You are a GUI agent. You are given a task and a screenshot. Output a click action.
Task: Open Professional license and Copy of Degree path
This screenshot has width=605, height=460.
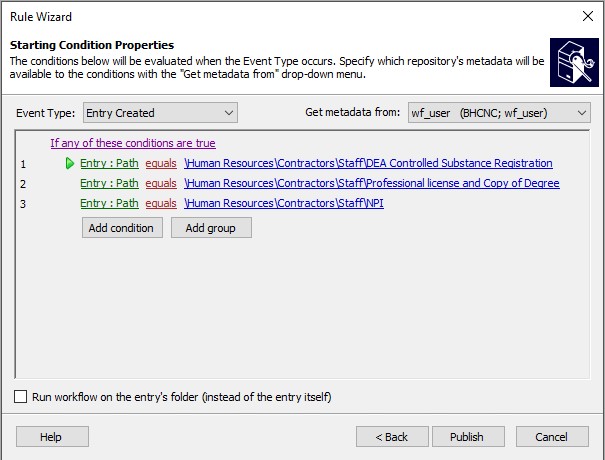(x=372, y=183)
